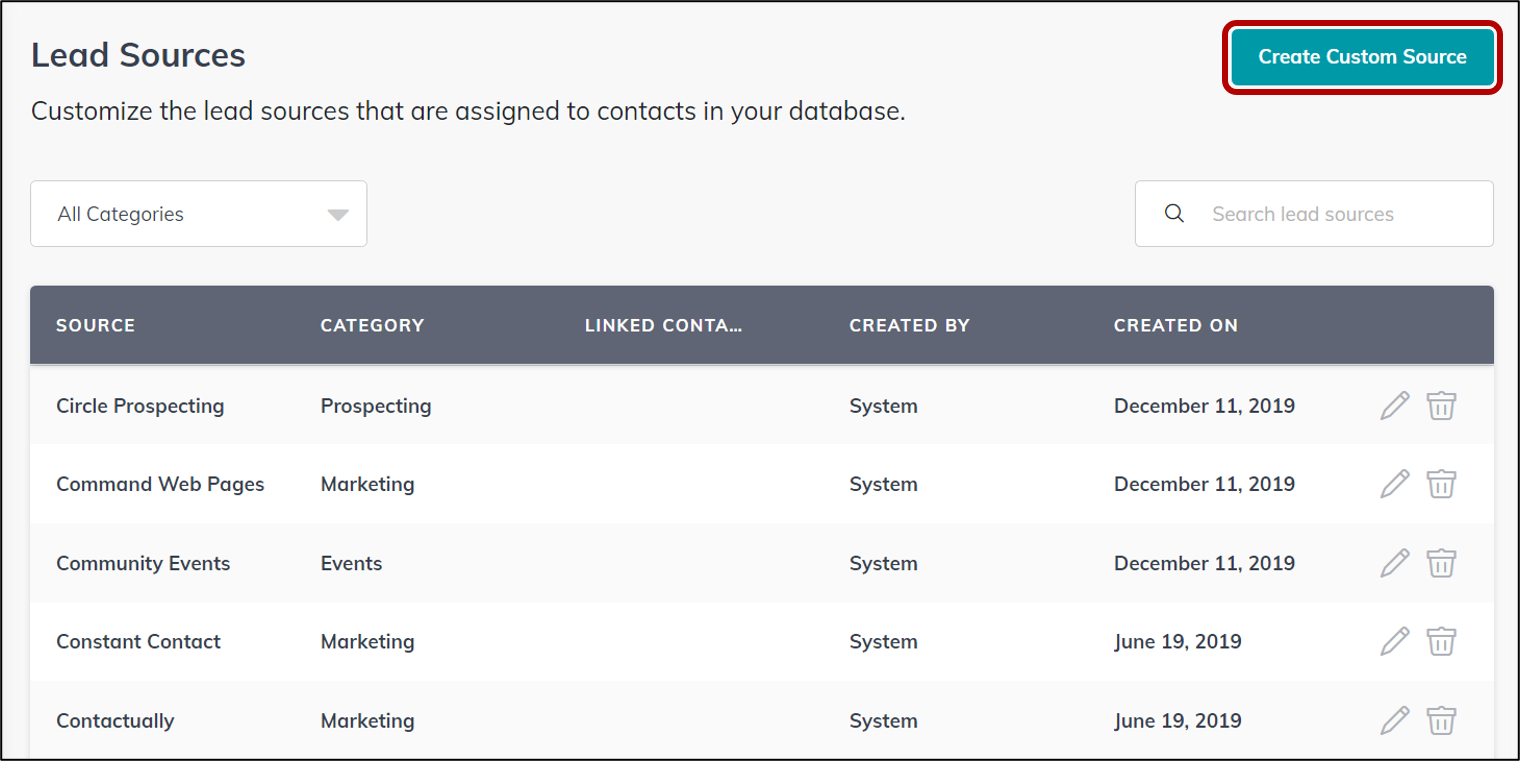Click December 11, 2019 in Command Web Pages row
The width and height of the screenshot is (1520, 761).
(1204, 484)
